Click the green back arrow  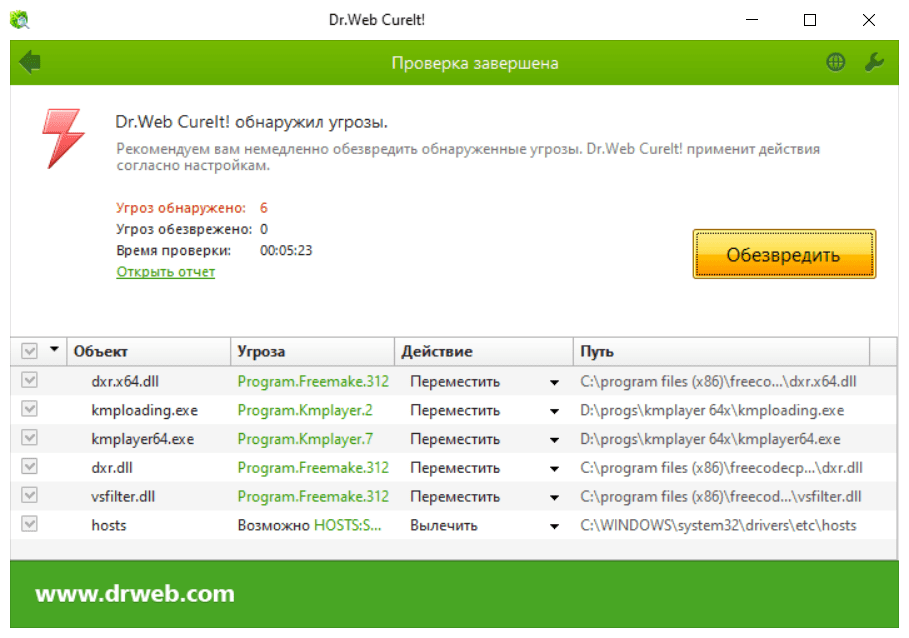pos(31,62)
